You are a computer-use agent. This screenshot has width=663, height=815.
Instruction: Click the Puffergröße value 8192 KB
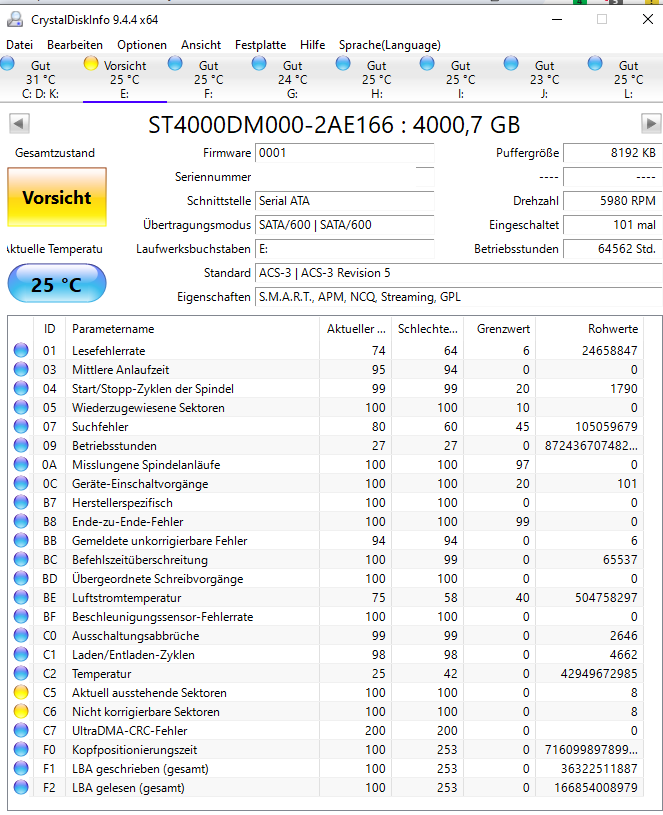(x=613, y=153)
